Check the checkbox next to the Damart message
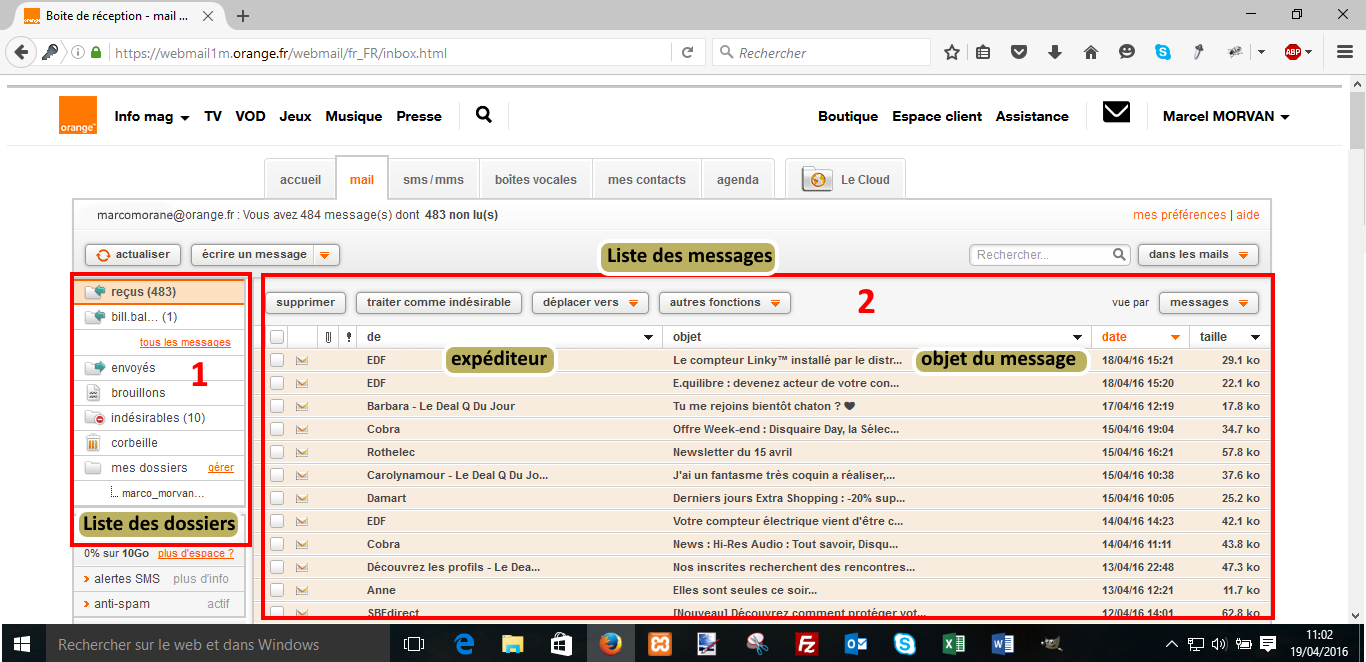Image resolution: width=1366 pixels, height=662 pixels. 277,498
